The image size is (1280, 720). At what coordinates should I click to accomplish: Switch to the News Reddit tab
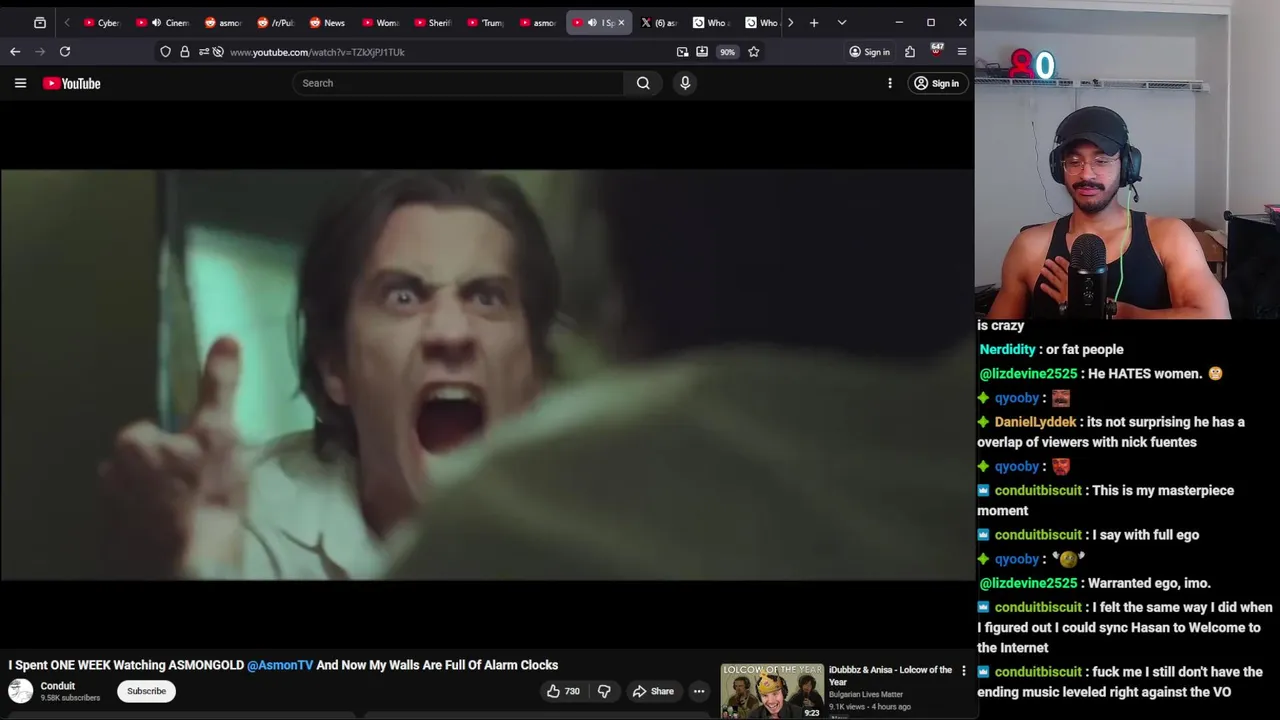328,22
